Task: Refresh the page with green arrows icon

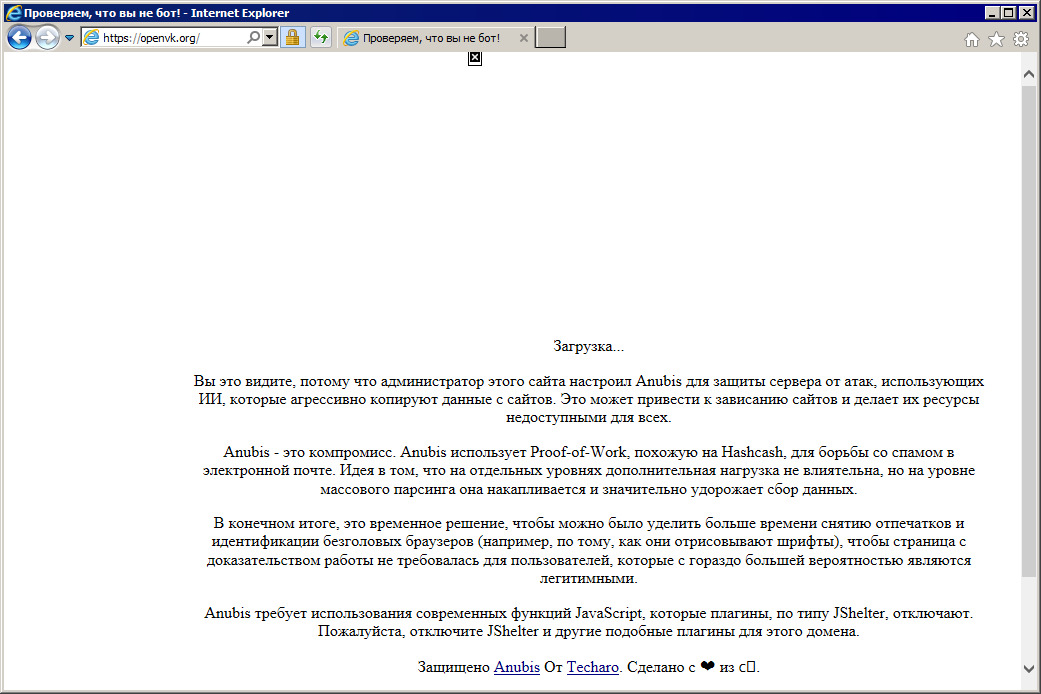Action: tap(321, 38)
